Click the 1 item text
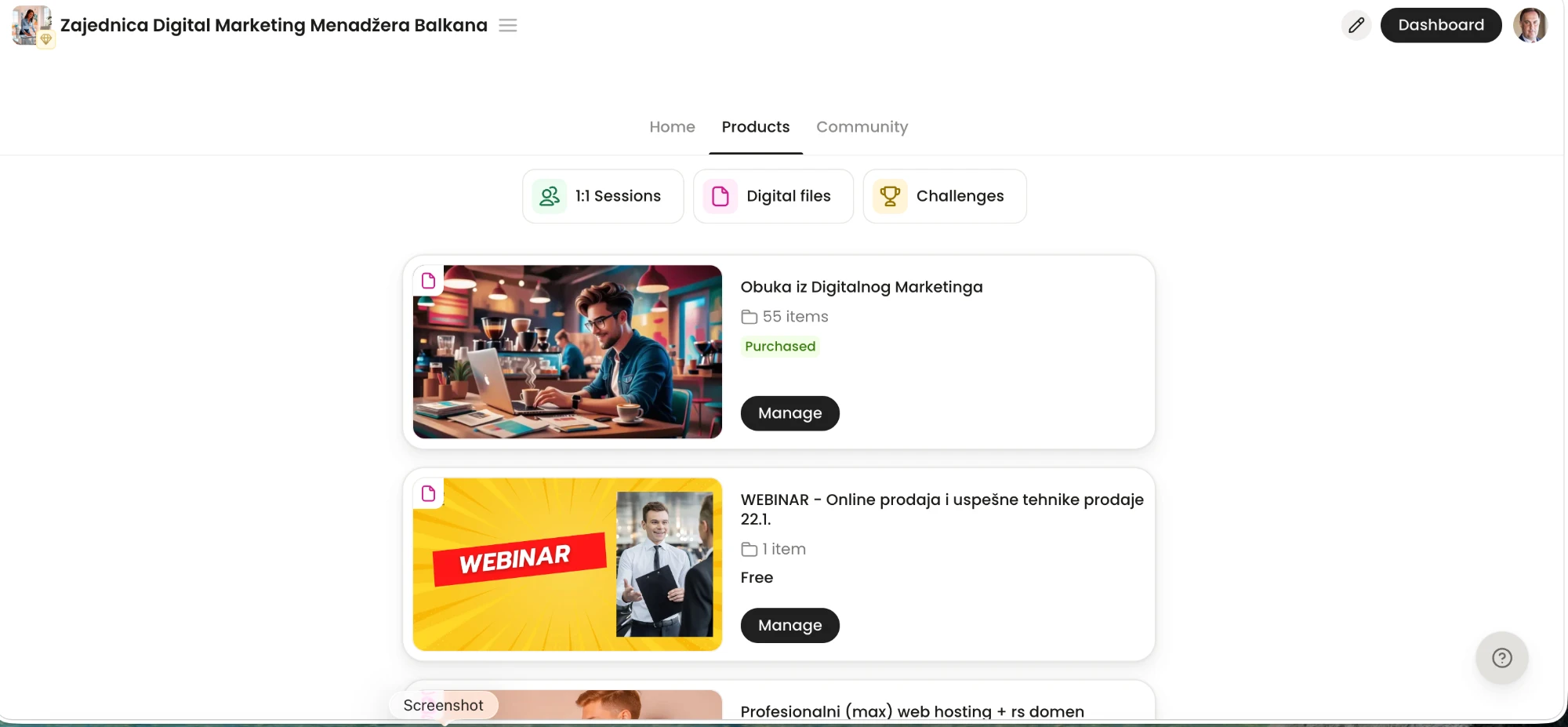 pyautogui.click(x=784, y=550)
